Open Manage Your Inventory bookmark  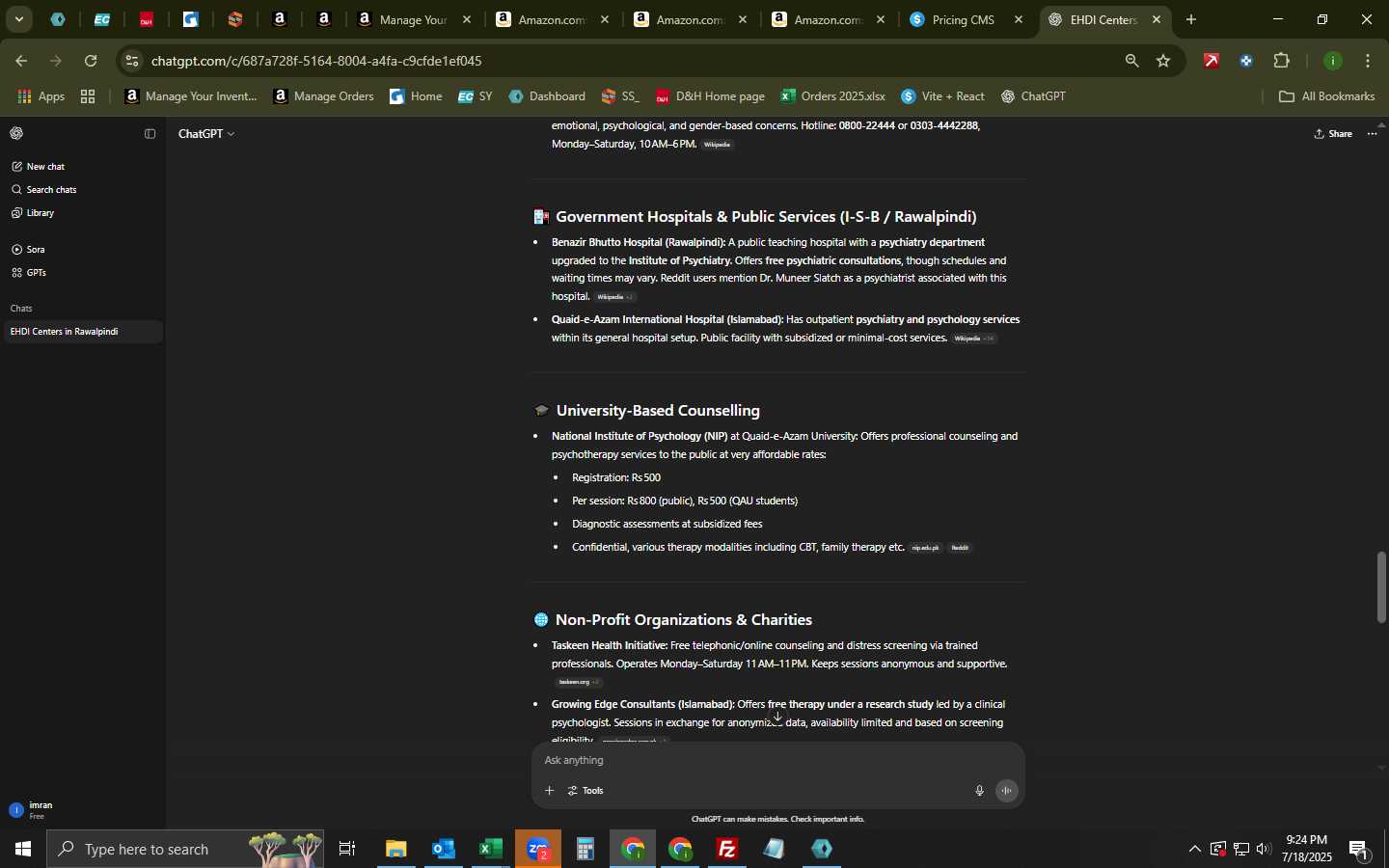[x=191, y=96]
